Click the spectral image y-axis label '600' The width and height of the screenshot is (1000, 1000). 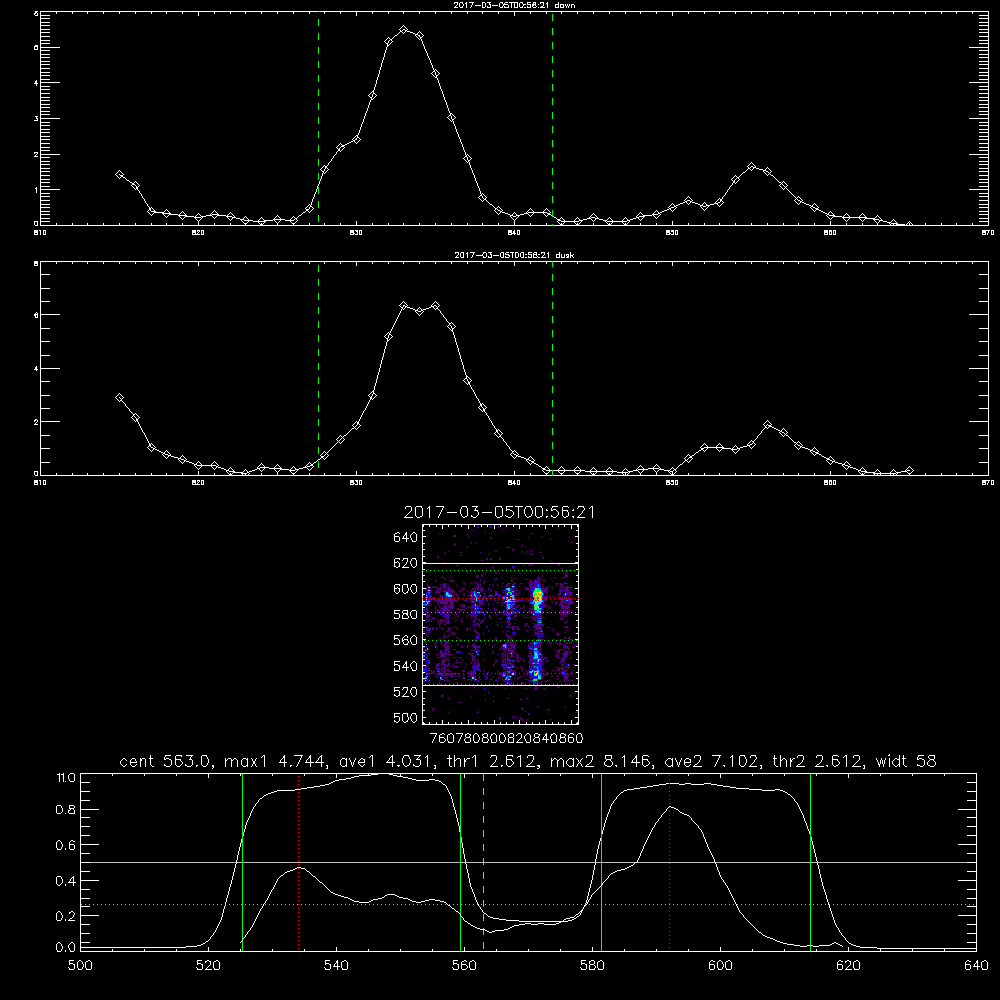tap(406, 589)
